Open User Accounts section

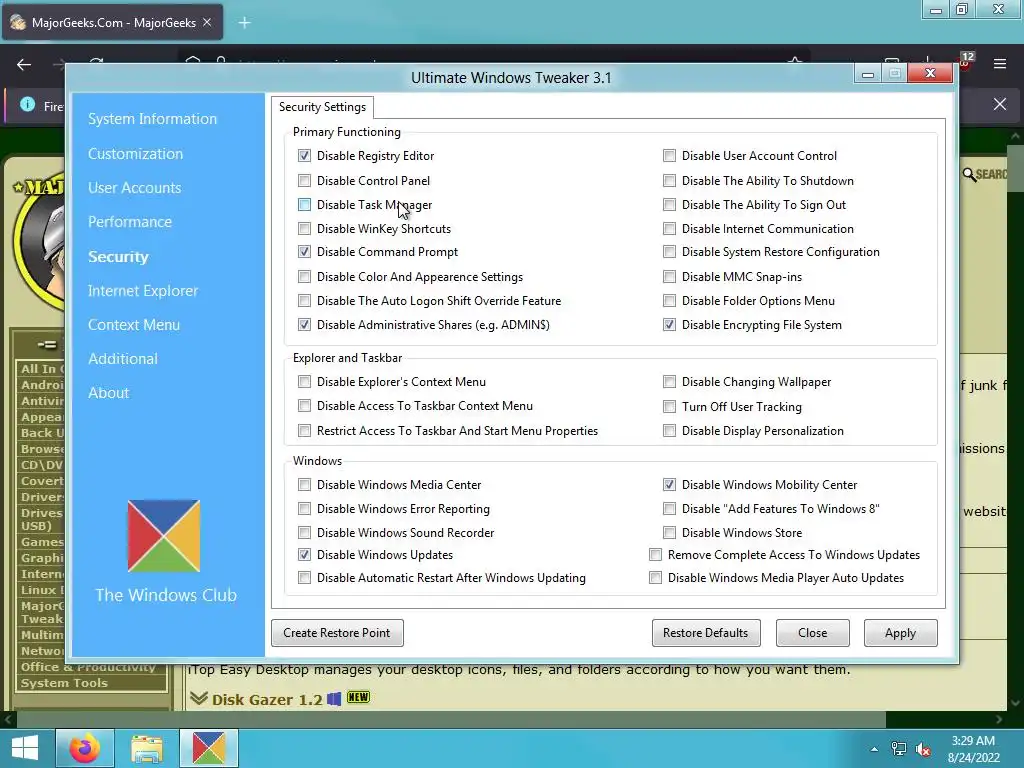click(x=135, y=187)
